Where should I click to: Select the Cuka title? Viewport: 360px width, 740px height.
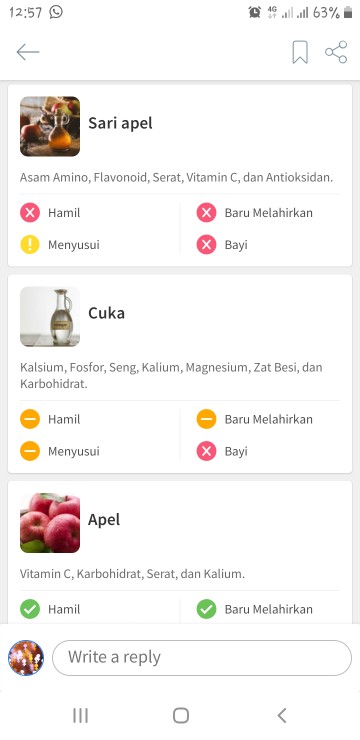pyautogui.click(x=107, y=313)
